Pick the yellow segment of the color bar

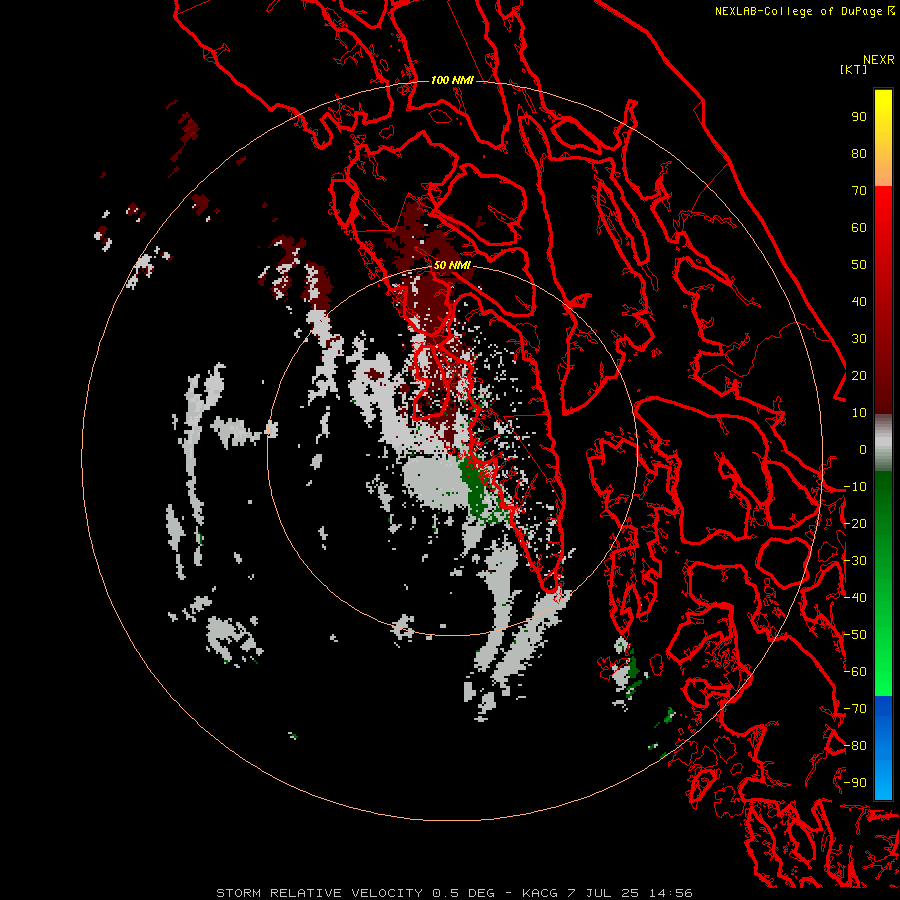point(883,112)
